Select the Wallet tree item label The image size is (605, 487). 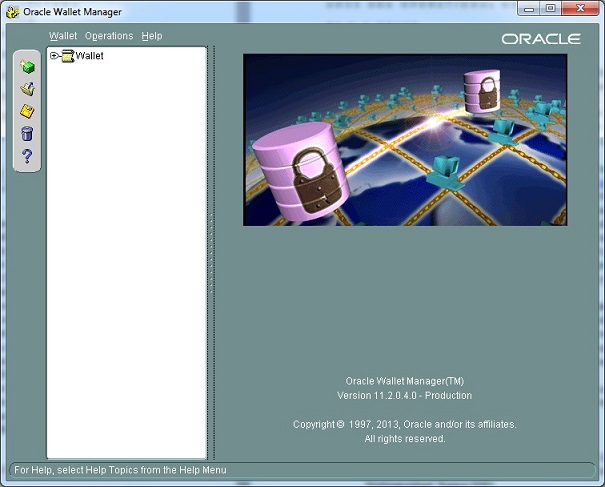click(x=90, y=56)
